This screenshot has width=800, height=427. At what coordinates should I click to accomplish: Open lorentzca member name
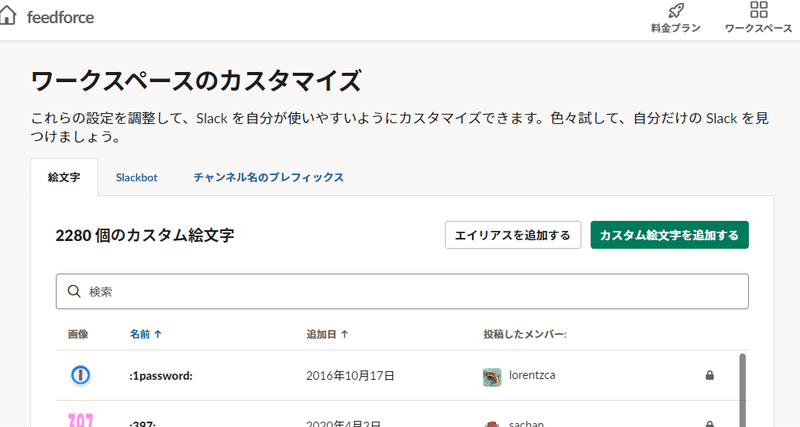[532, 375]
